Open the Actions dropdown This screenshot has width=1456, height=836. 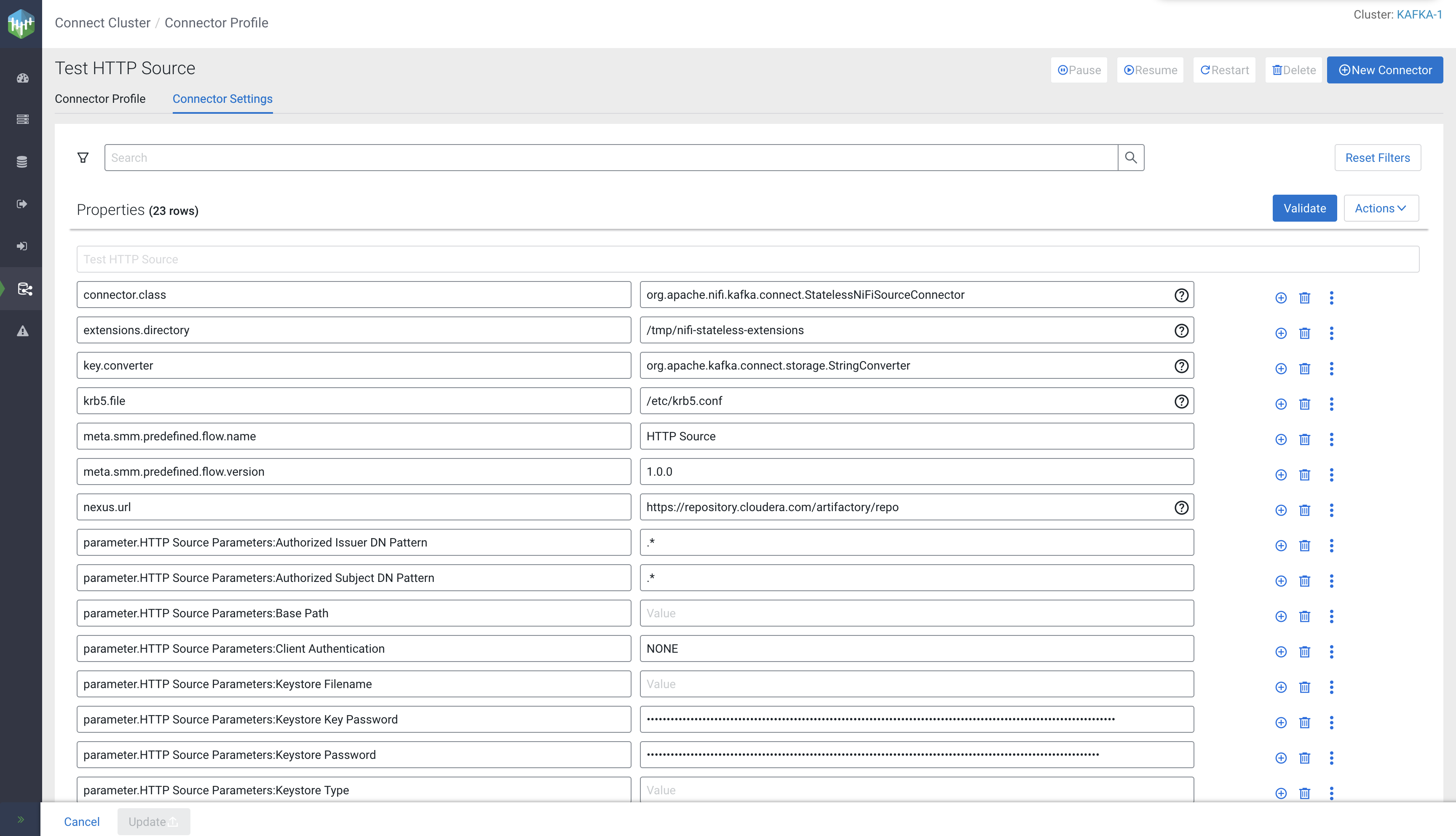pyautogui.click(x=1381, y=209)
